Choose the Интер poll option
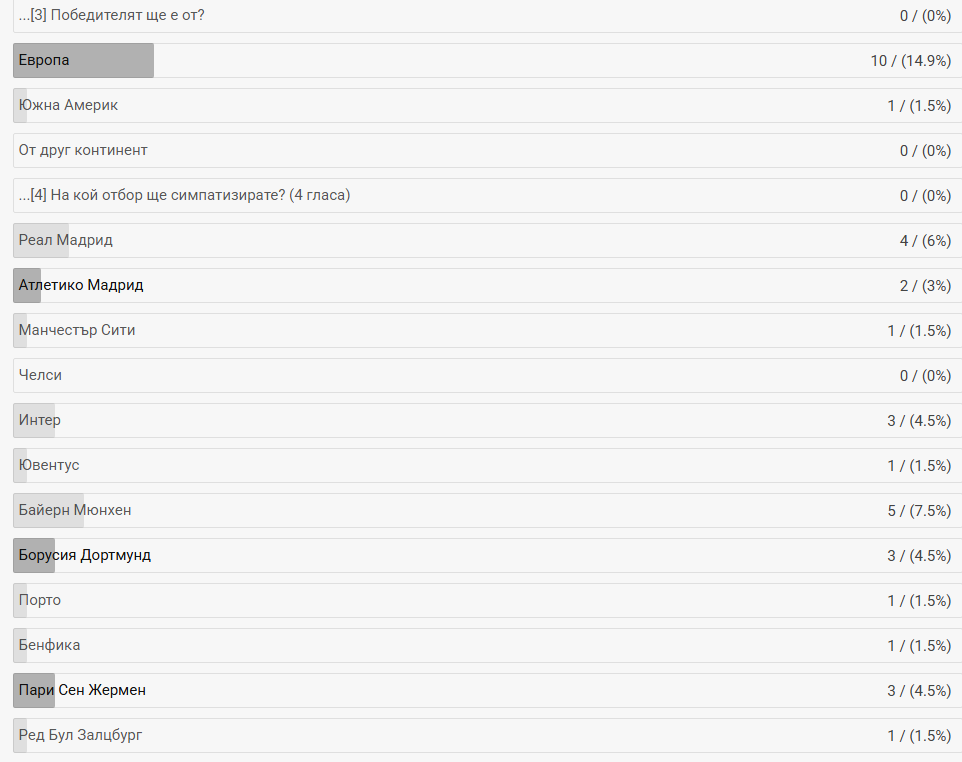Image resolution: width=962 pixels, height=762 pixels. (x=487, y=420)
